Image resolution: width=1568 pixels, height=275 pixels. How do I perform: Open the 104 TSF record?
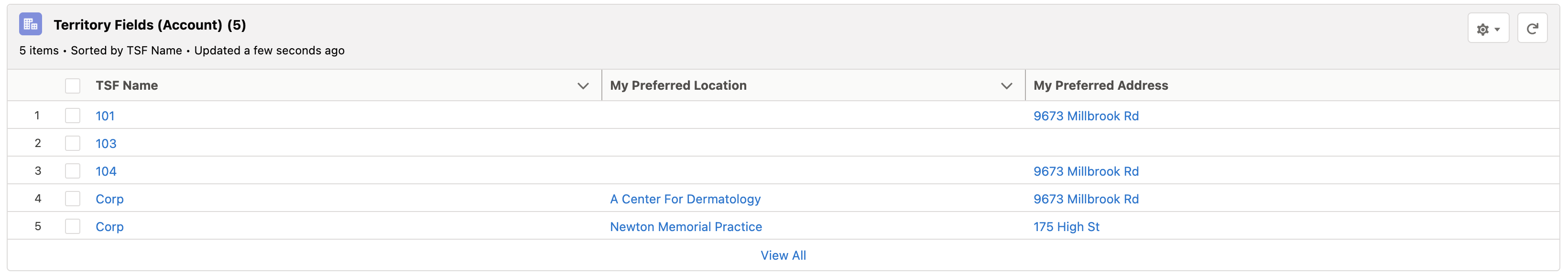[x=106, y=171]
